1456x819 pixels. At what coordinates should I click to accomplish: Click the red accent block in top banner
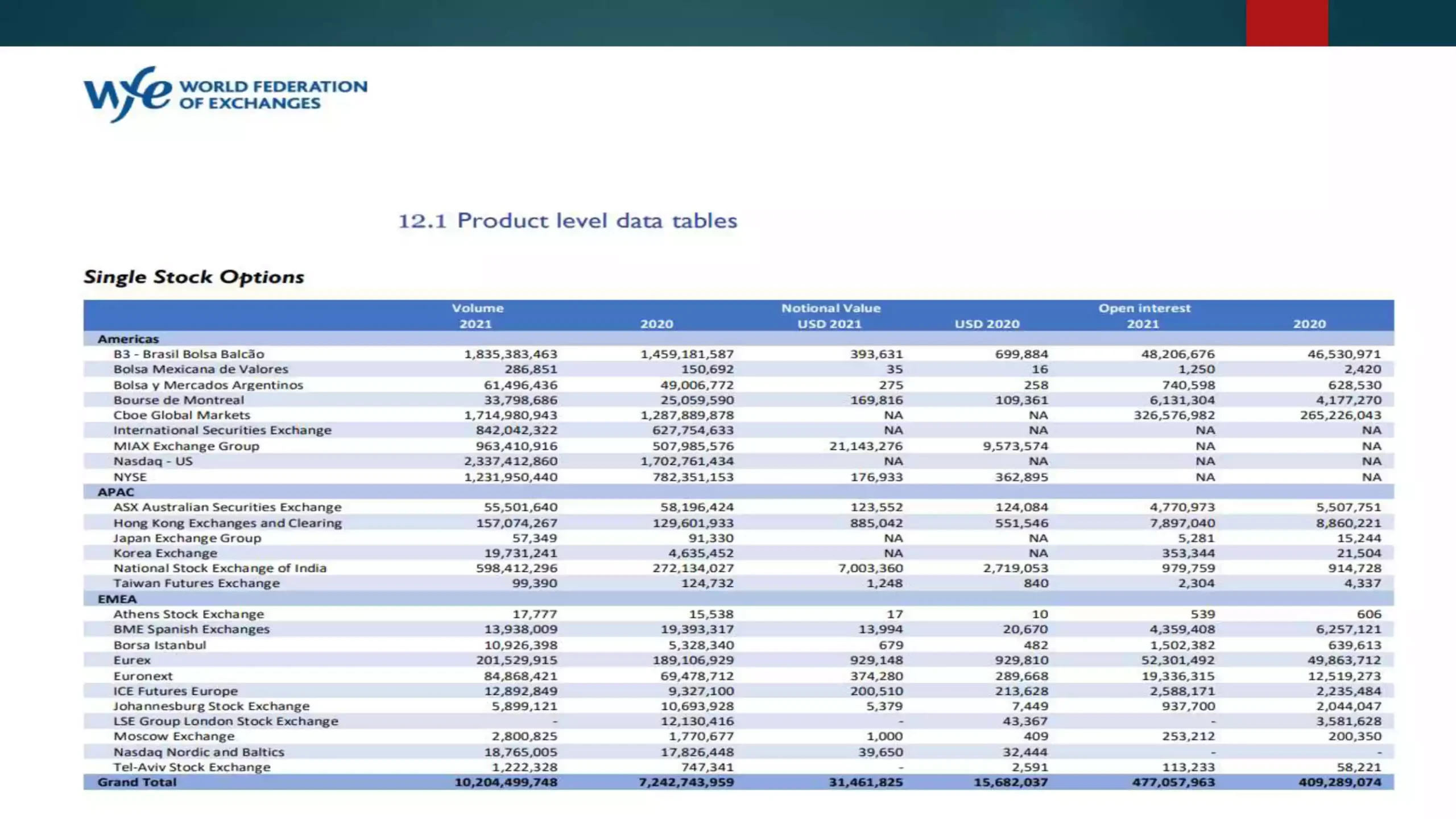1287,23
